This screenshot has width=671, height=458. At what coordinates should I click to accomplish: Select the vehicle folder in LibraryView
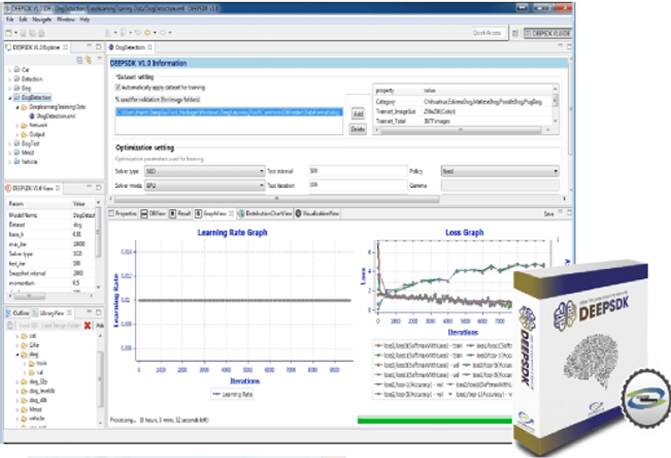tap(33, 418)
